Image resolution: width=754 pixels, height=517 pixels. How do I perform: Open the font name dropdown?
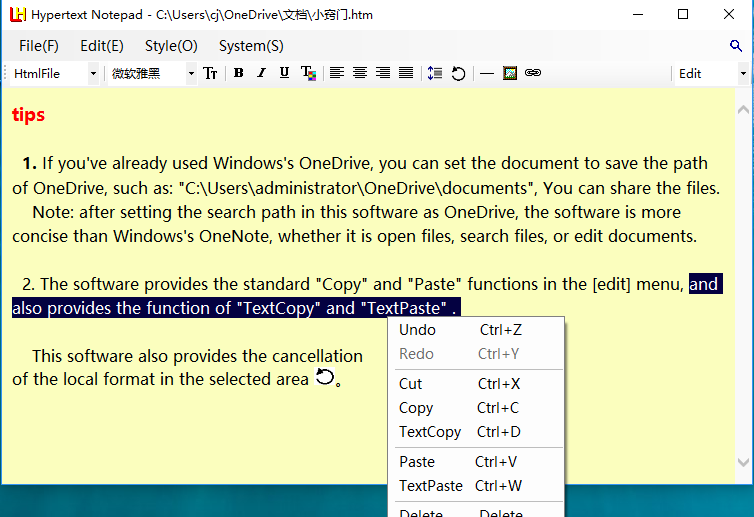(191, 74)
